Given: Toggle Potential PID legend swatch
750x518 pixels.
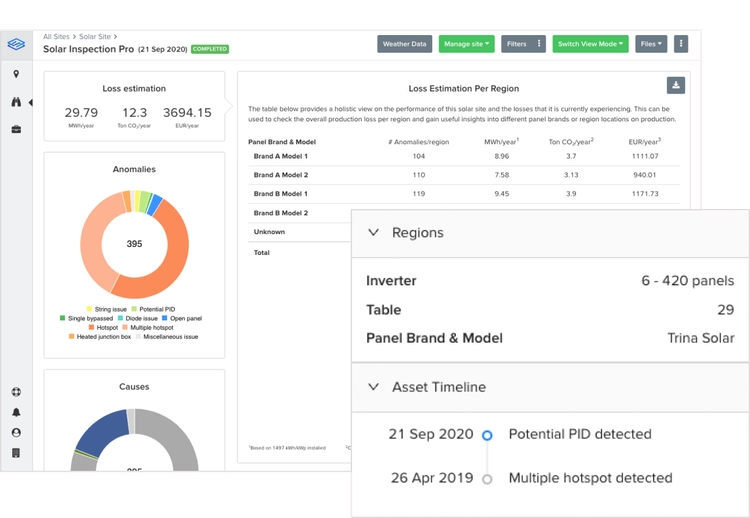Looking at the screenshot, I should pyautogui.click(x=134, y=309).
